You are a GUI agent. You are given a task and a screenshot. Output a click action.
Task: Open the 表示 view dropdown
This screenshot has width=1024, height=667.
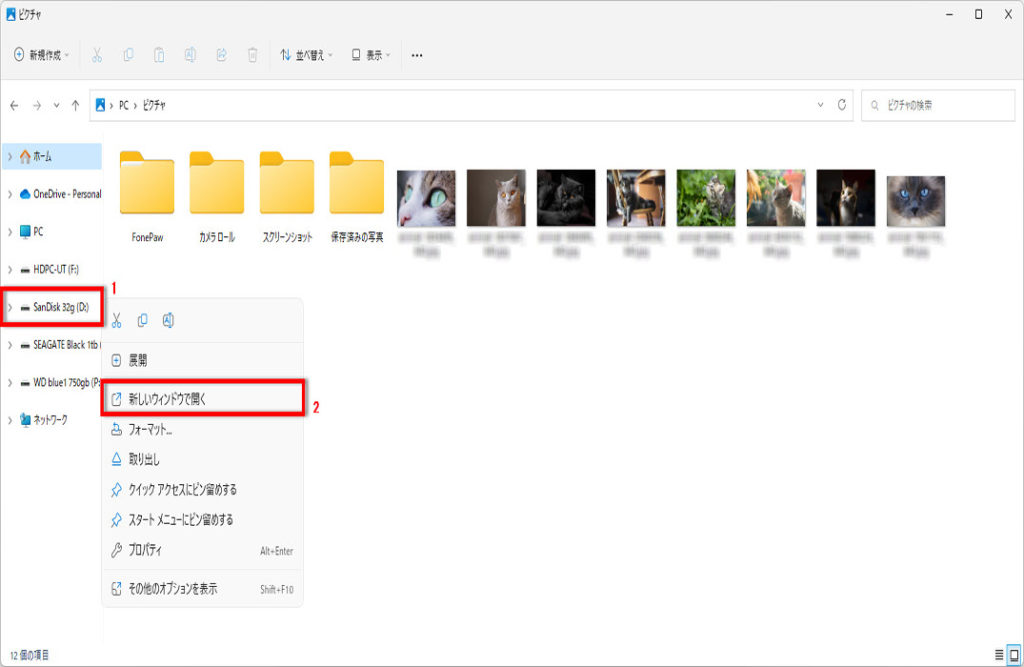coord(370,55)
